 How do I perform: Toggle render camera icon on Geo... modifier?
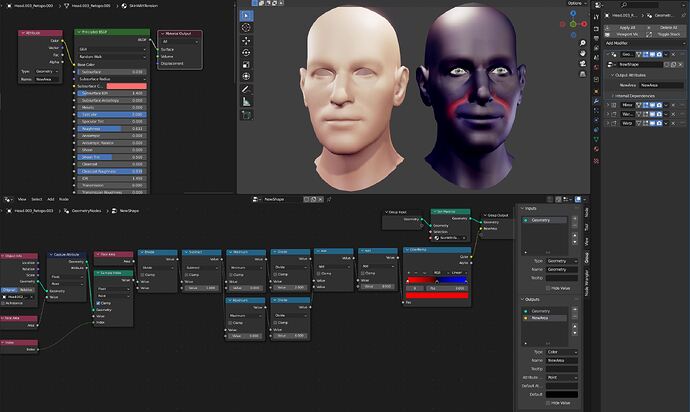(x=659, y=55)
